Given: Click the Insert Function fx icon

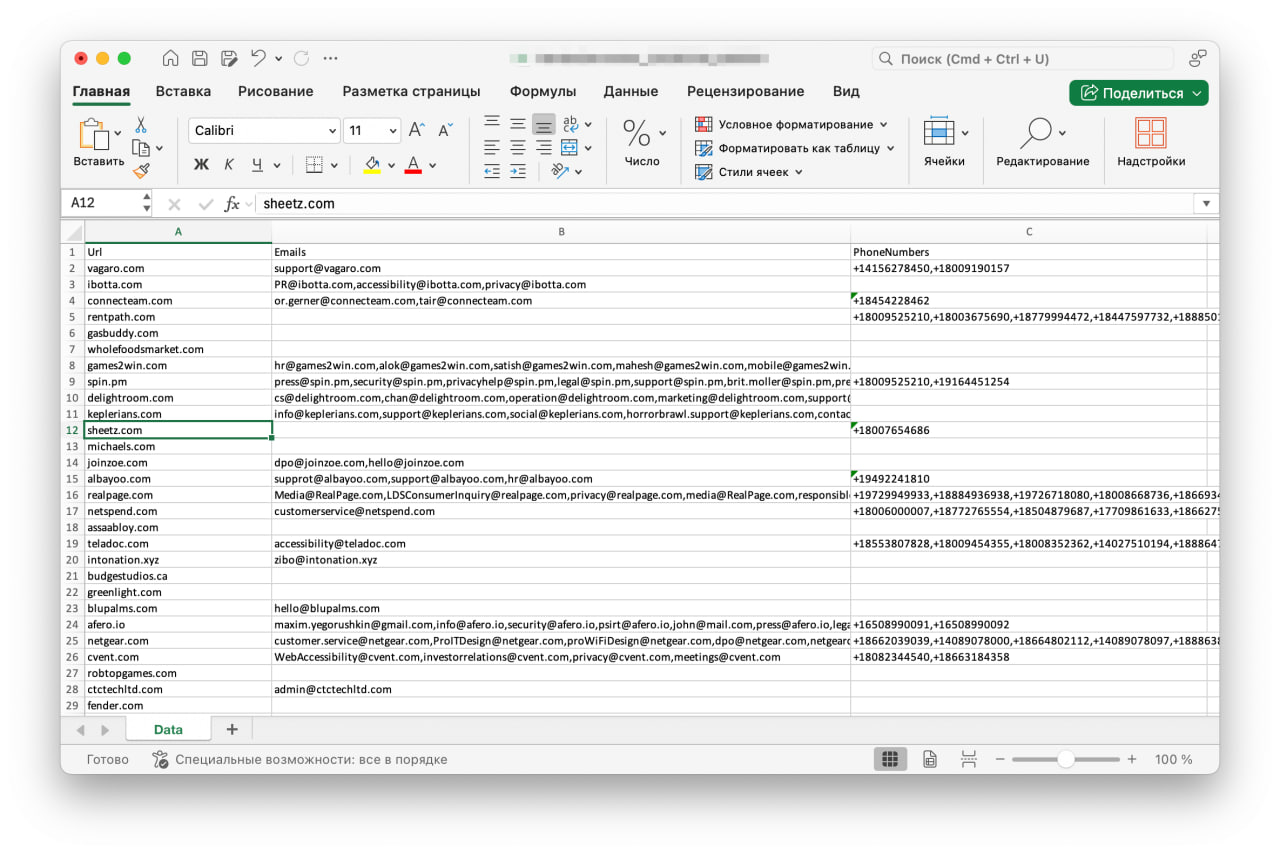Looking at the screenshot, I should pos(232,204).
